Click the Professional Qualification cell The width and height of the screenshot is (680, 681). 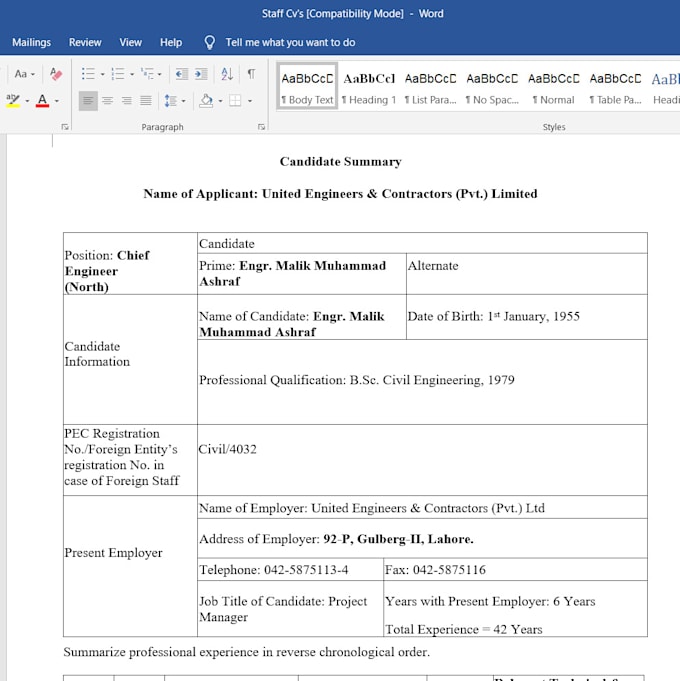click(x=422, y=382)
